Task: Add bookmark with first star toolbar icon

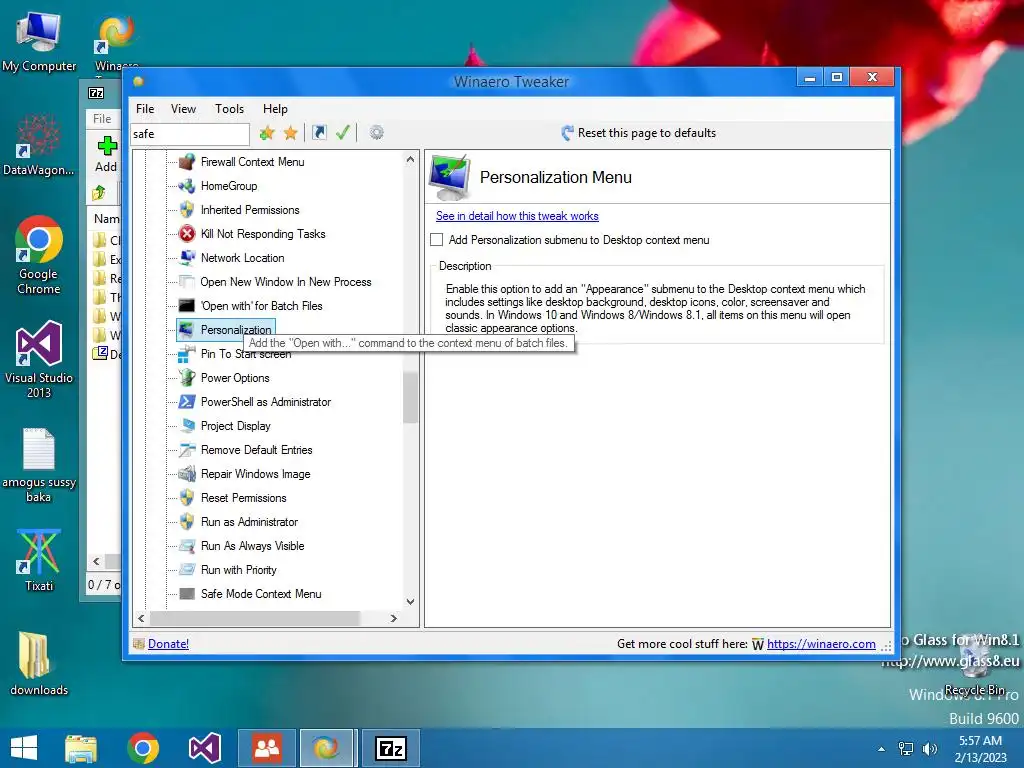Action: [266, 133]
